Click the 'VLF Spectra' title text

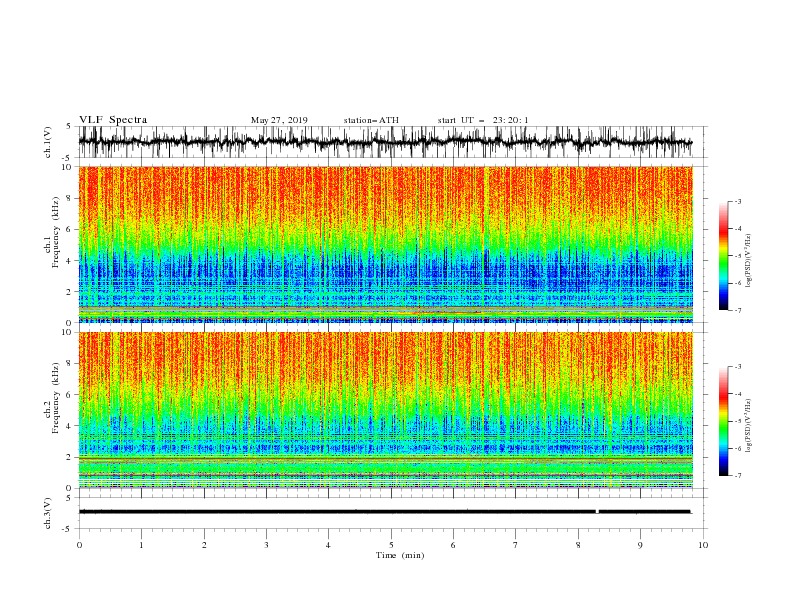[113, 120]
